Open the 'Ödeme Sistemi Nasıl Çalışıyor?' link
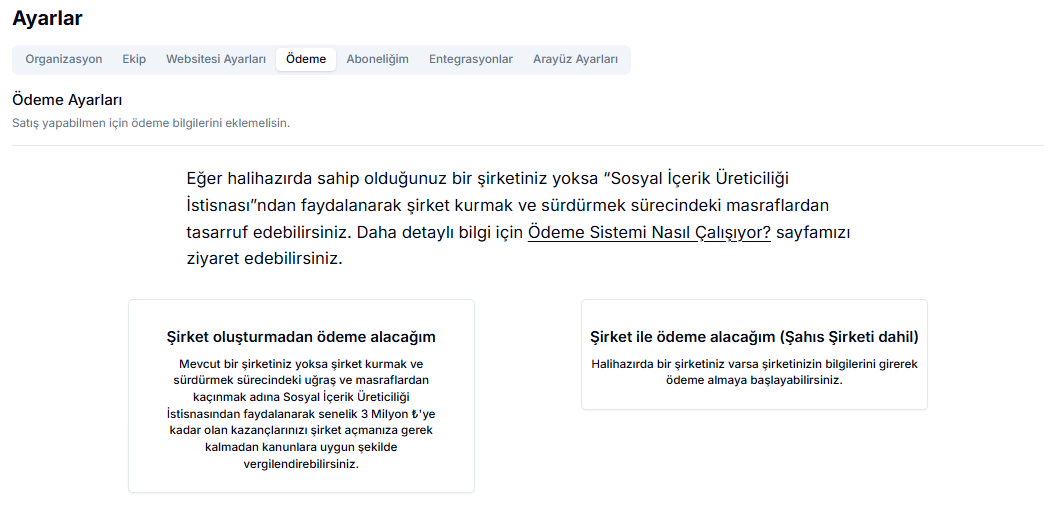 pyautogui.click(x=649, y=232)
